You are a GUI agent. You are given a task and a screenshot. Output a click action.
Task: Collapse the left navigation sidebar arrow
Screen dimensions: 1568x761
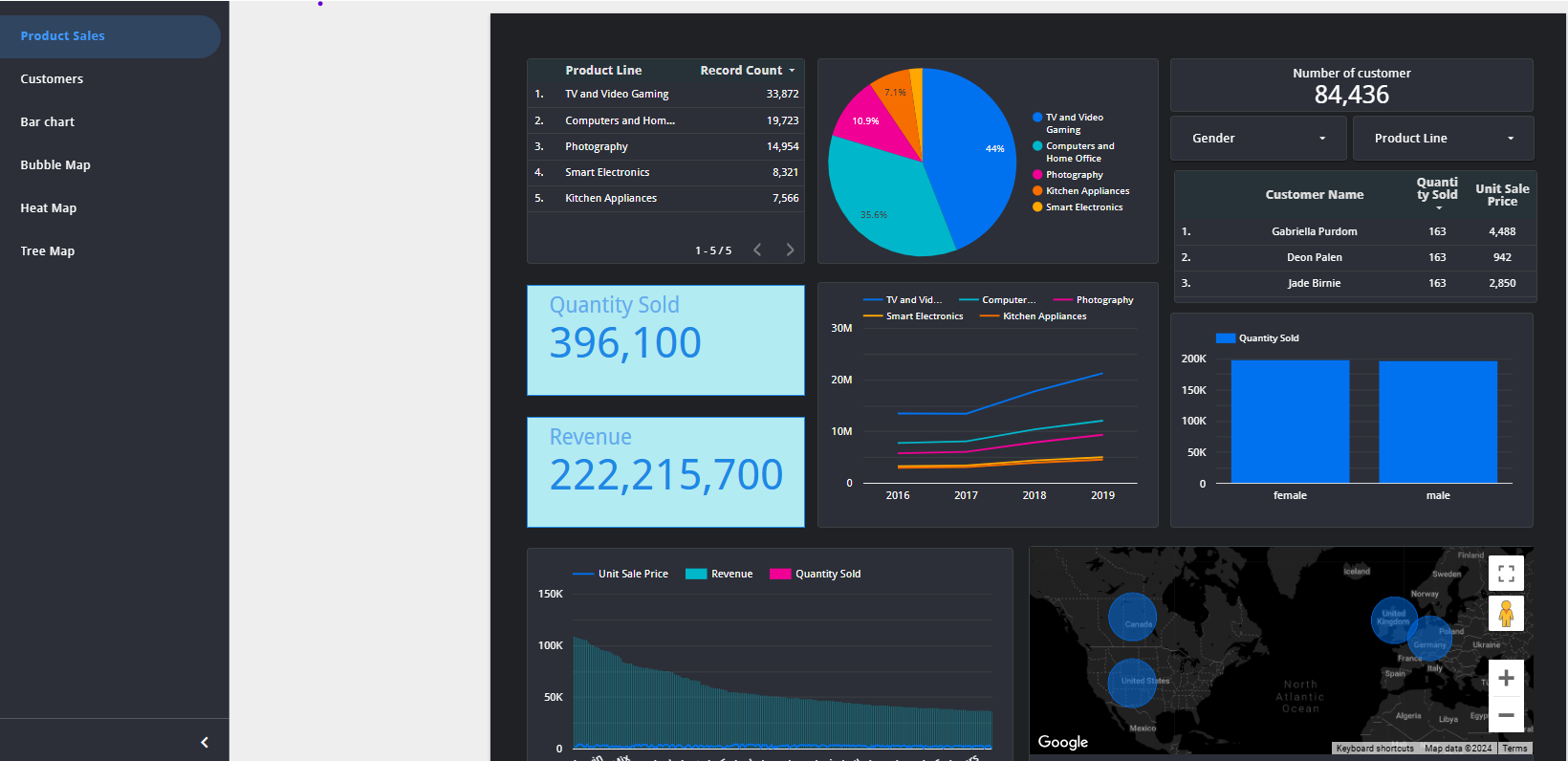tap(205, 742)
